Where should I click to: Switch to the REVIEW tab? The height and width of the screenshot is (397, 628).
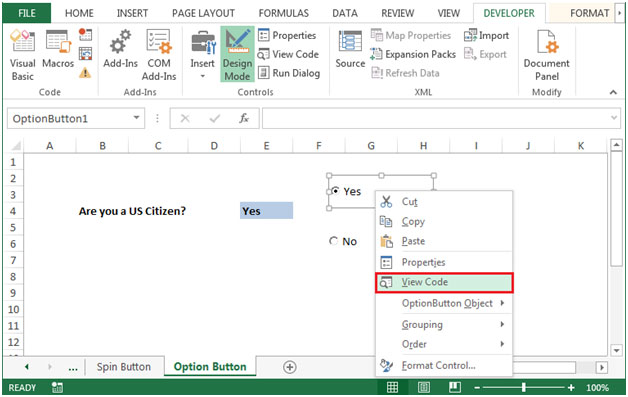click(x=397, y=13)
